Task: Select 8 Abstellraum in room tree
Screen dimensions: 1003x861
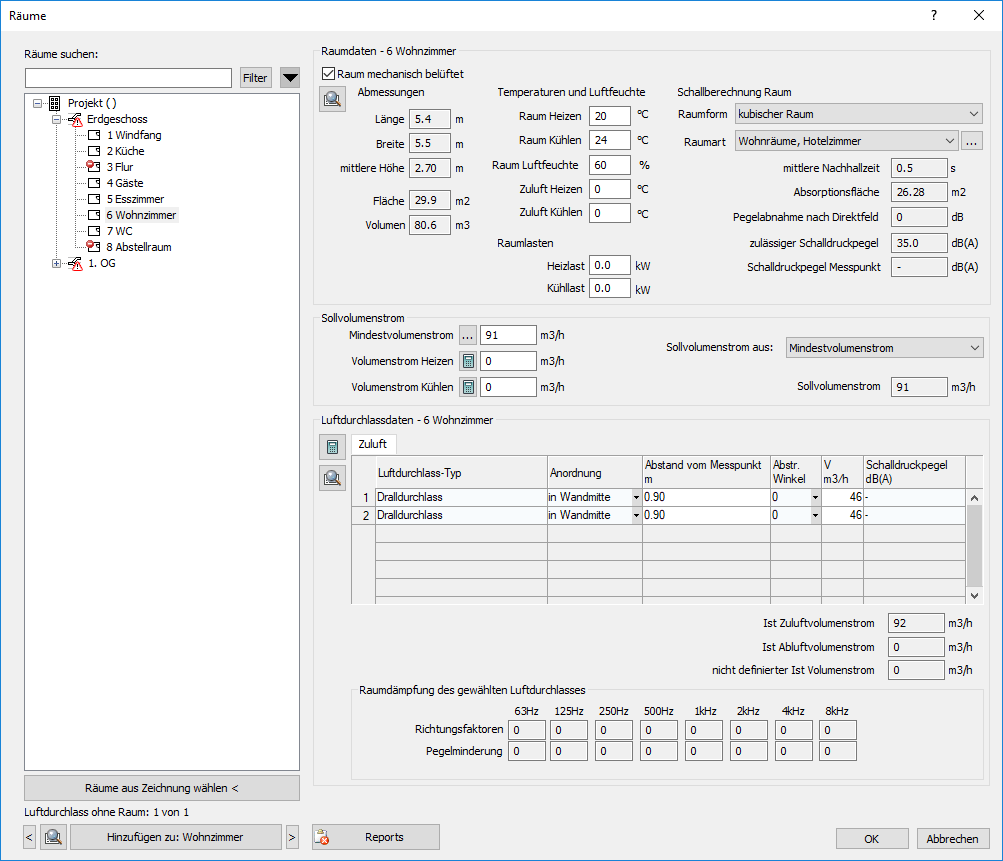Action: 139,247
